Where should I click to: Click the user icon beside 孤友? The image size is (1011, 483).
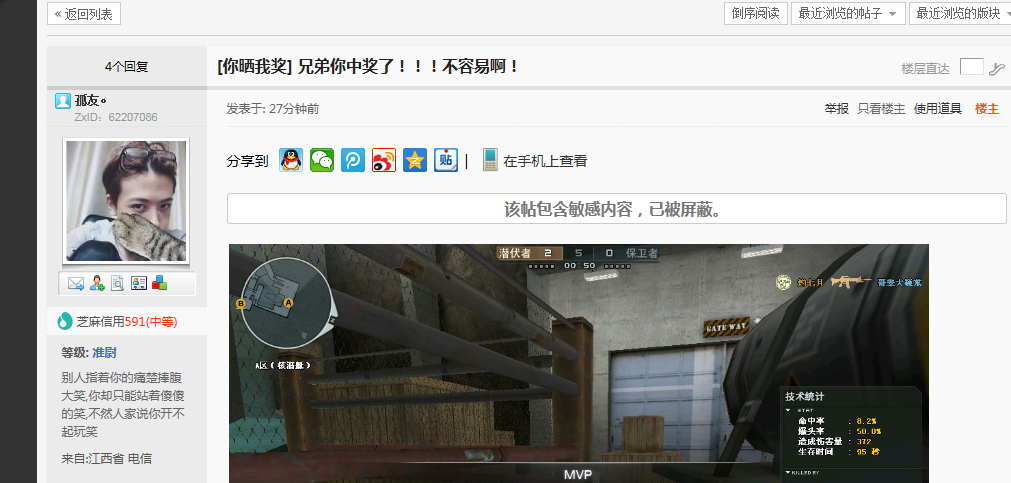pyautogui.click(x=63, y=101)
